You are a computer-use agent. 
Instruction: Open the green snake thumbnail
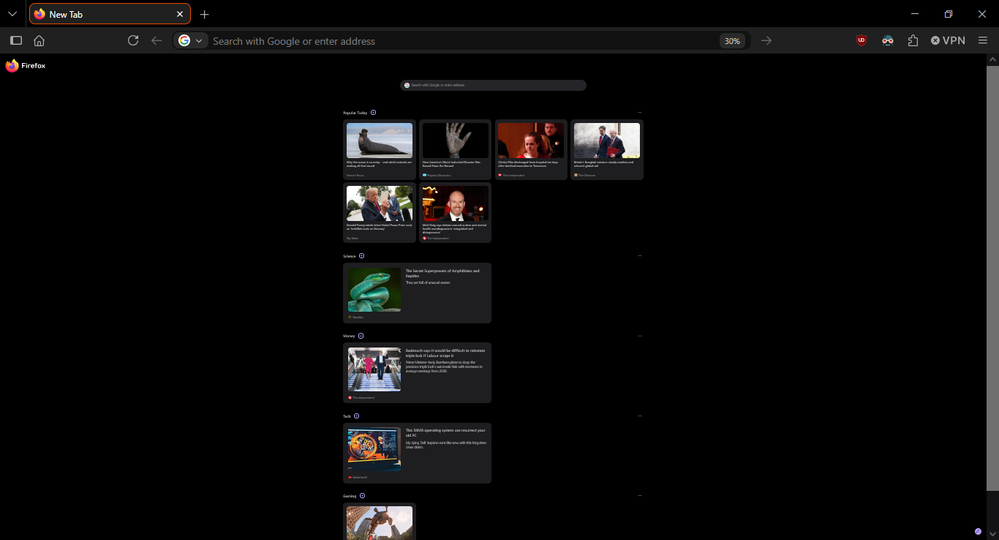(x=375, y=290)
